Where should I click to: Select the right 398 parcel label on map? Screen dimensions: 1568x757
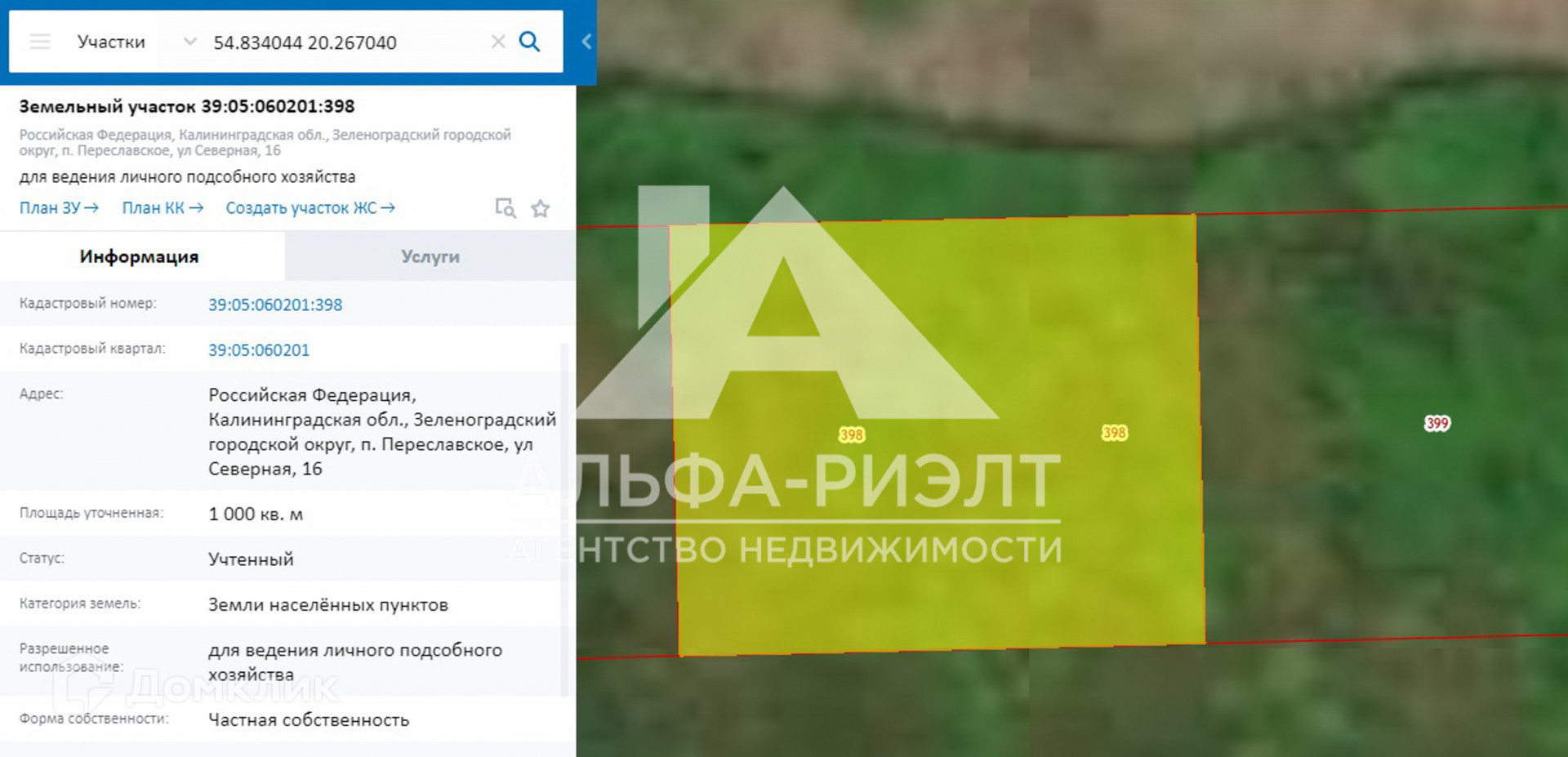point(1115,433)
